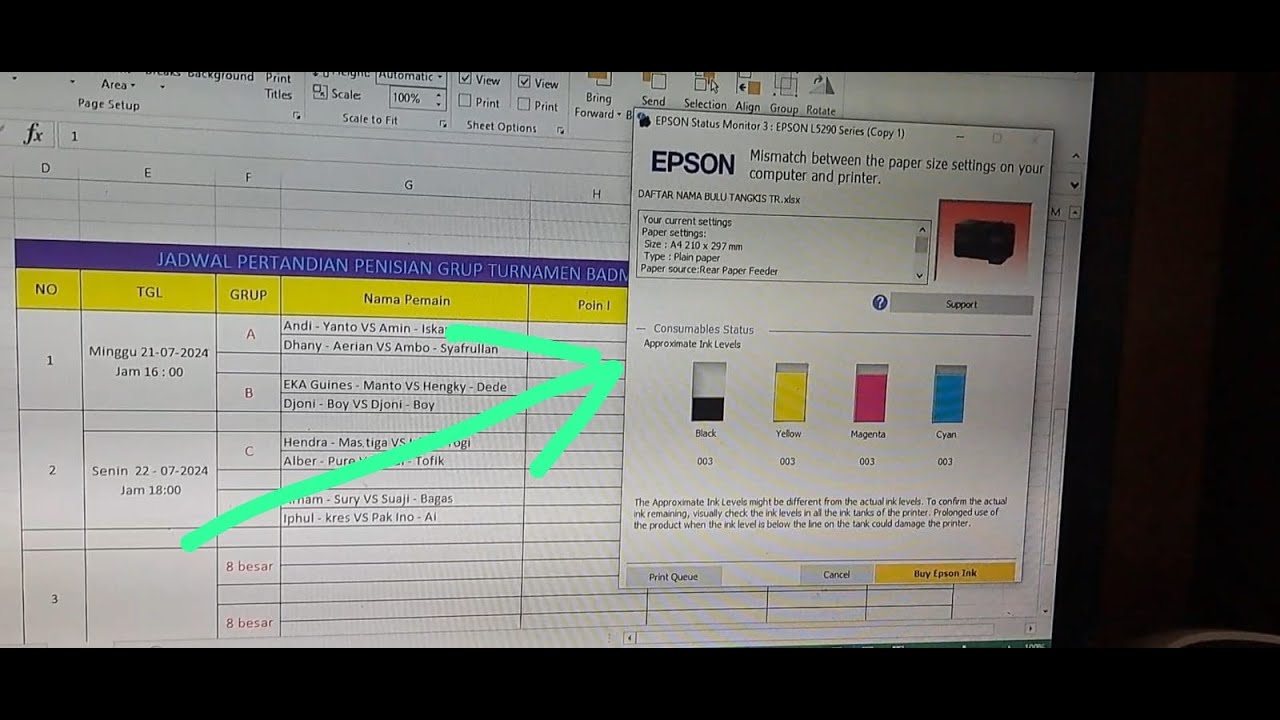Expand the formula bar chevron

pyautogui.click(x=1074, y=185)
